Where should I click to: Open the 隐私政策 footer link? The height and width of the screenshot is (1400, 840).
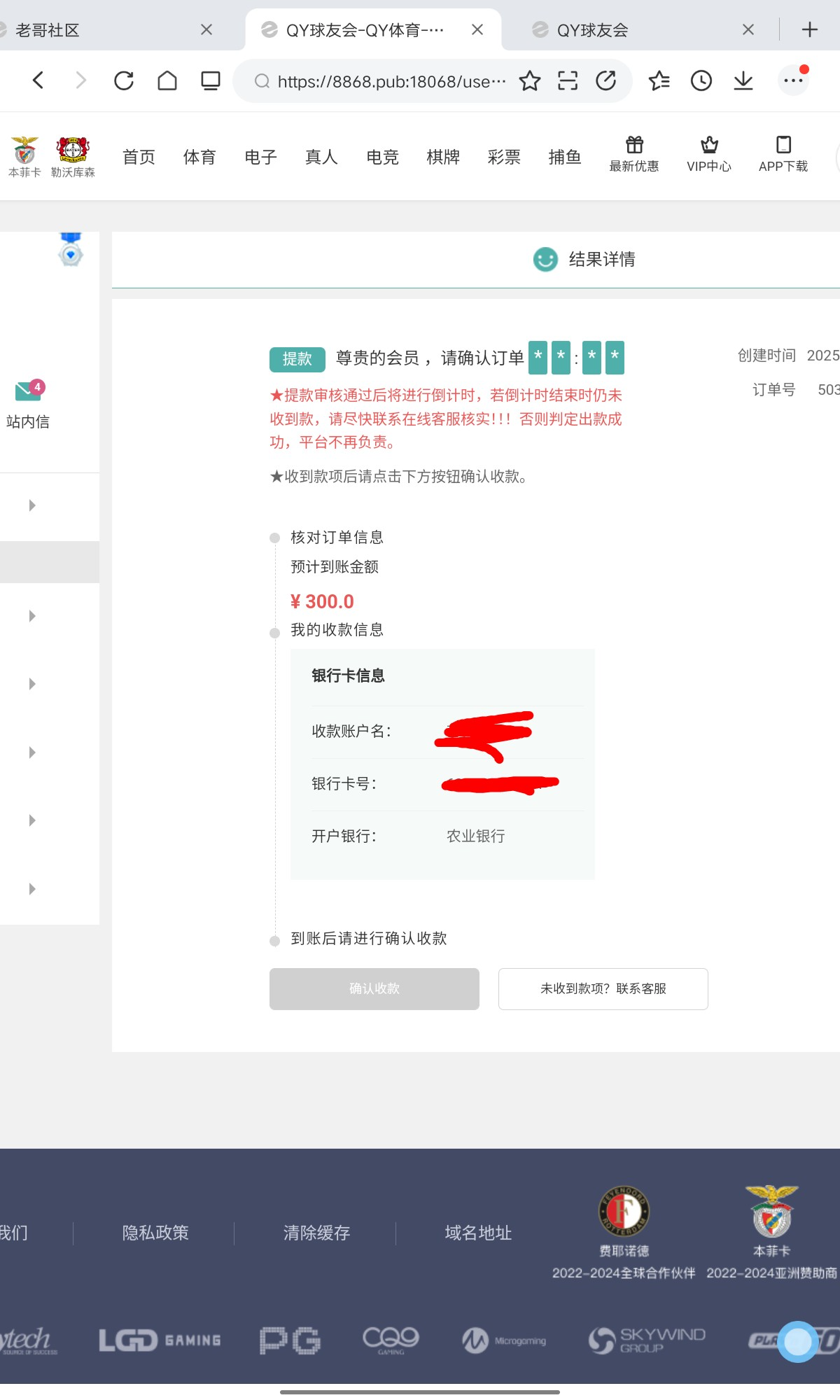155,1233
